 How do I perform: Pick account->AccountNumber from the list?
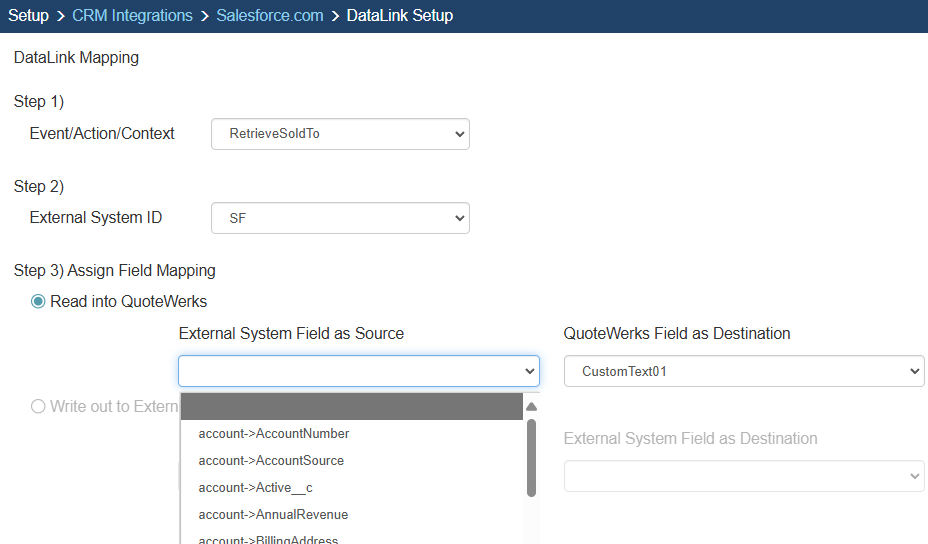point(274,434)
